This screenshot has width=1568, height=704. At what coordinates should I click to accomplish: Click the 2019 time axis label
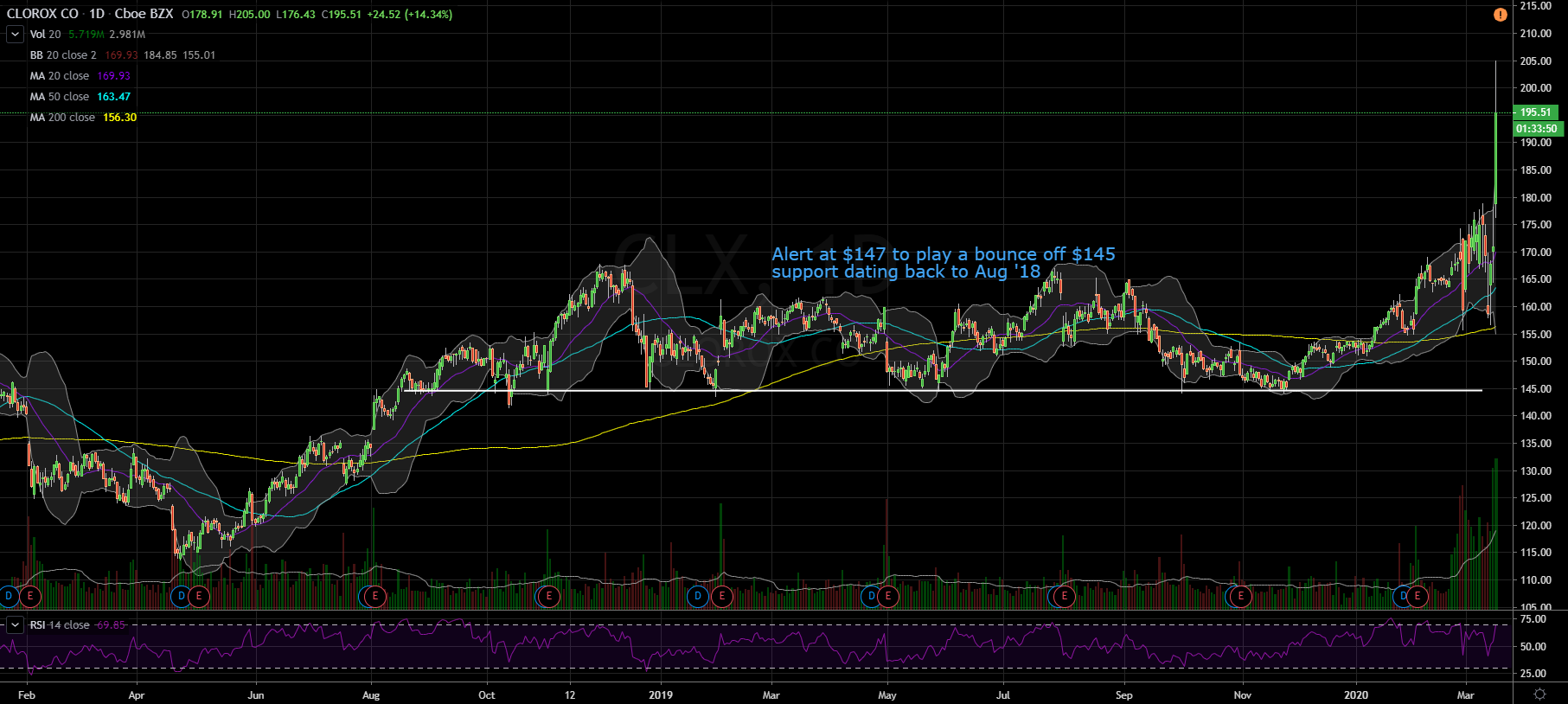click(x=660, y=695)
